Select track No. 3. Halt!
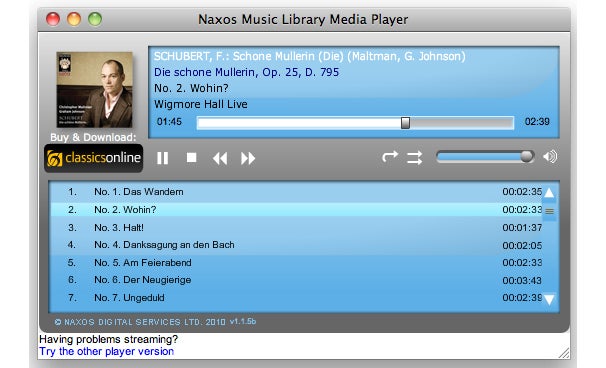Viewport: 606px width, 368px height. coord(296,228)
